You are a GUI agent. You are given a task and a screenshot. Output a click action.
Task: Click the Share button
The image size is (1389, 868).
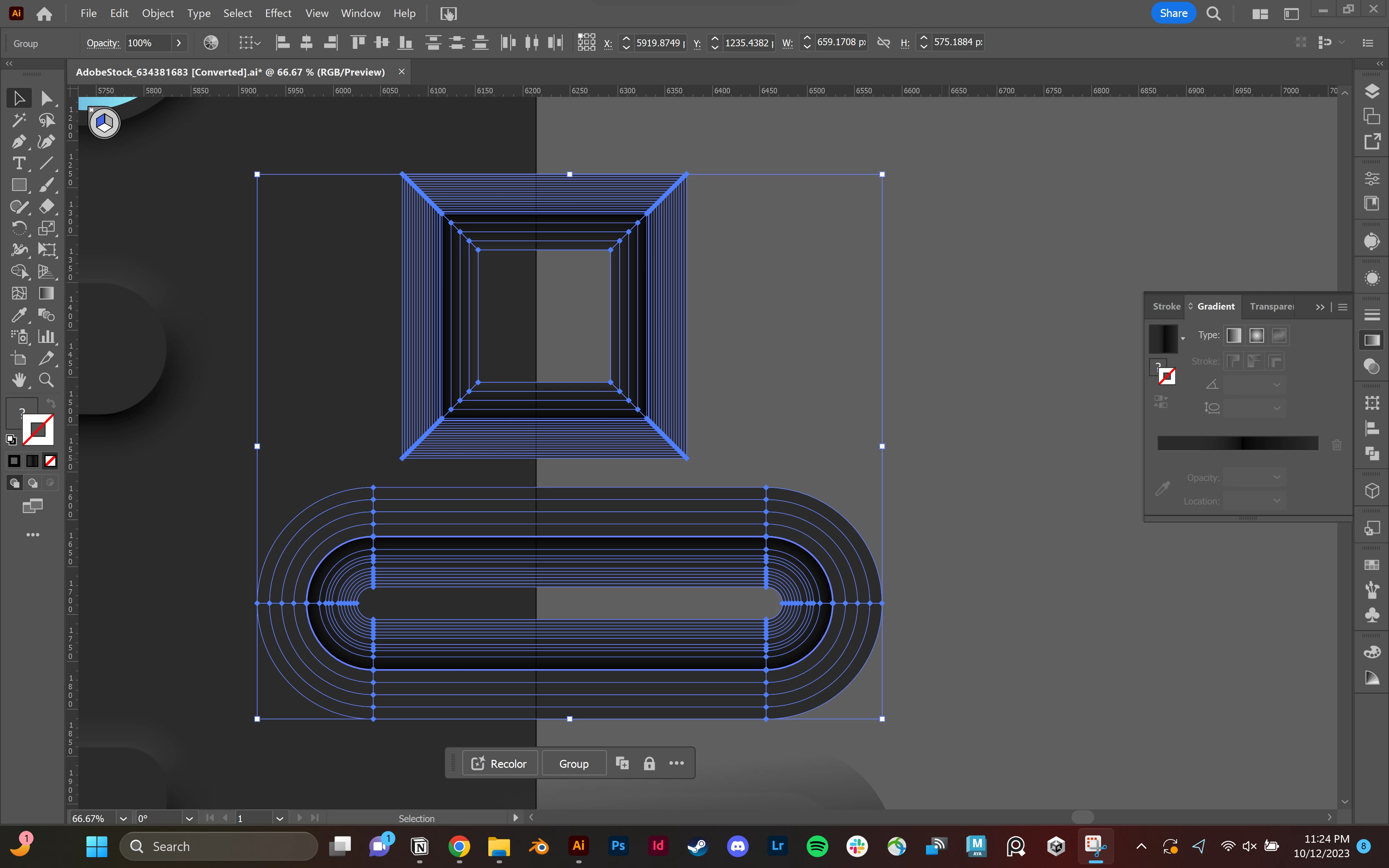point(1173,13)
